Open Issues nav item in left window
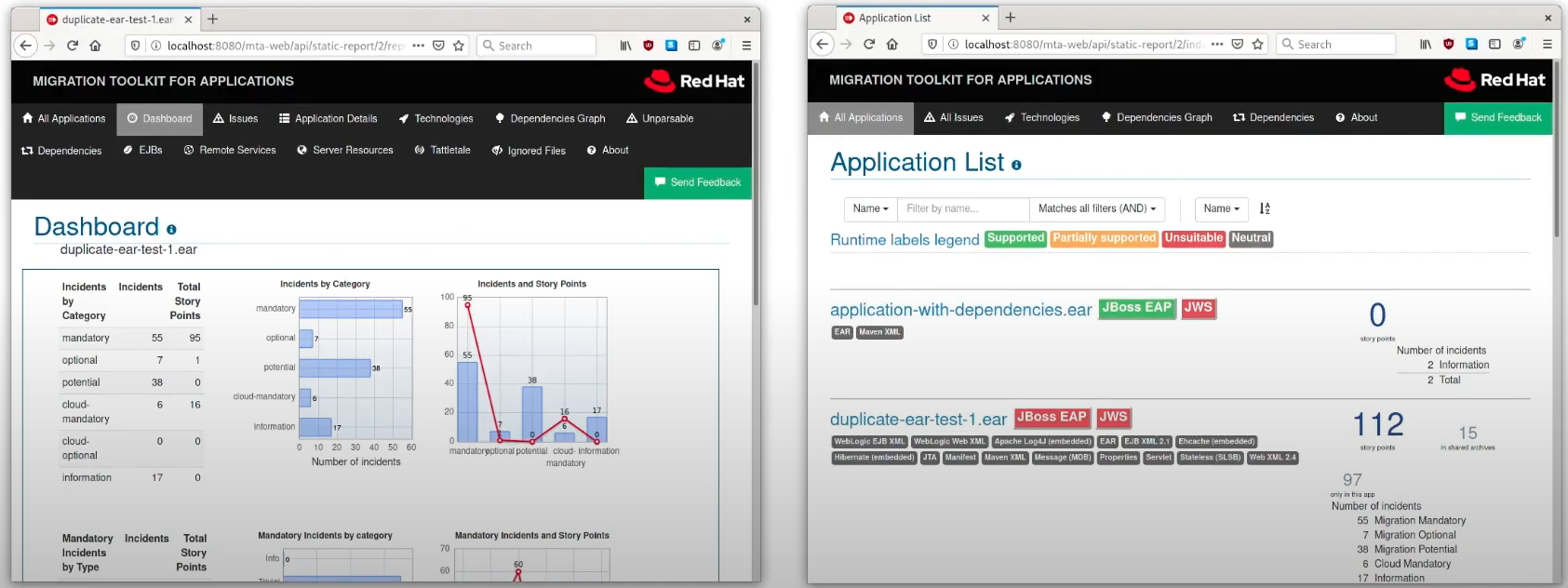This screenshot has width=1568, height=588. coord(235,119)
